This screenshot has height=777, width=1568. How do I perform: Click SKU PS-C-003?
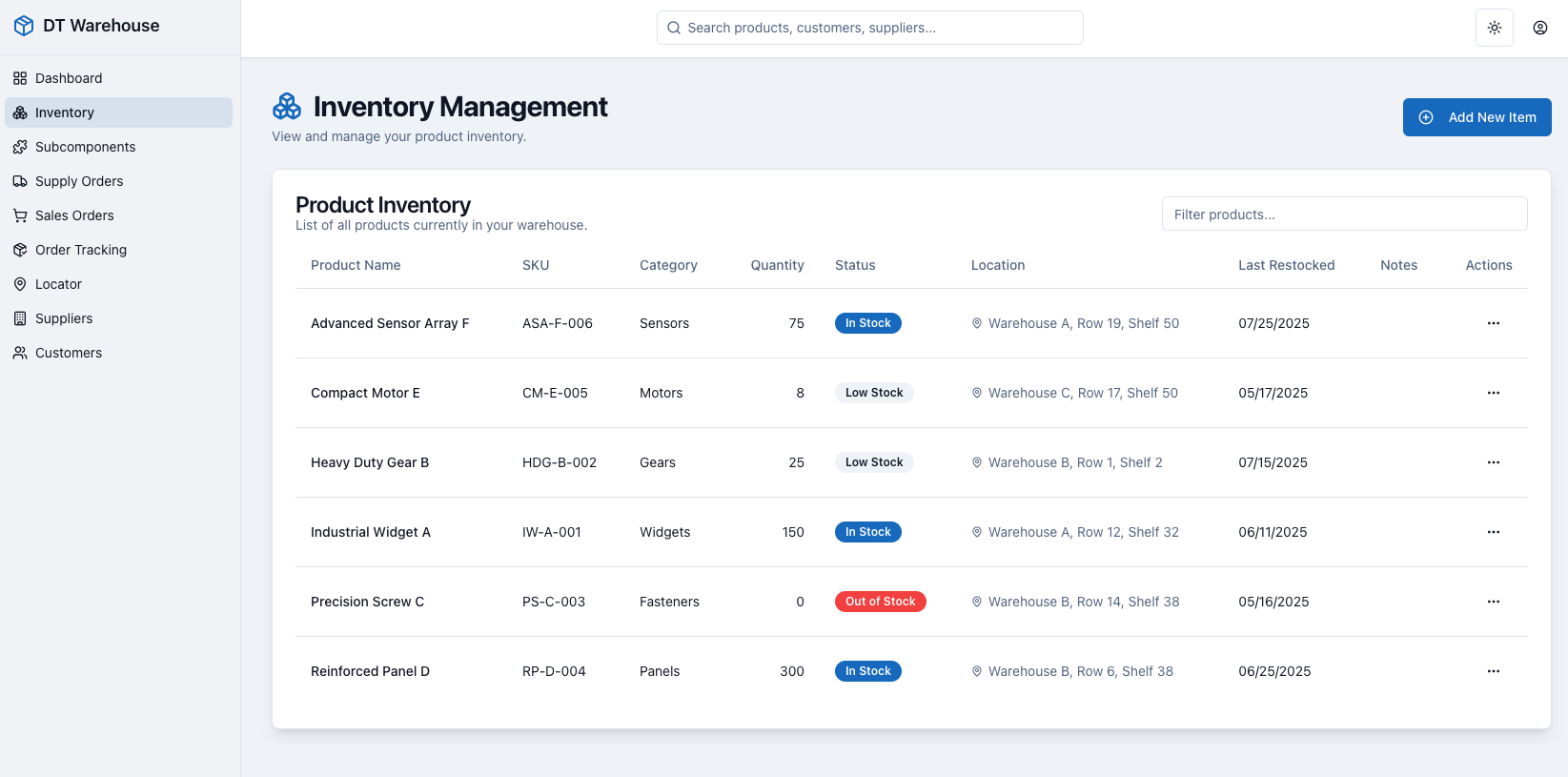(x=554, y=602)
